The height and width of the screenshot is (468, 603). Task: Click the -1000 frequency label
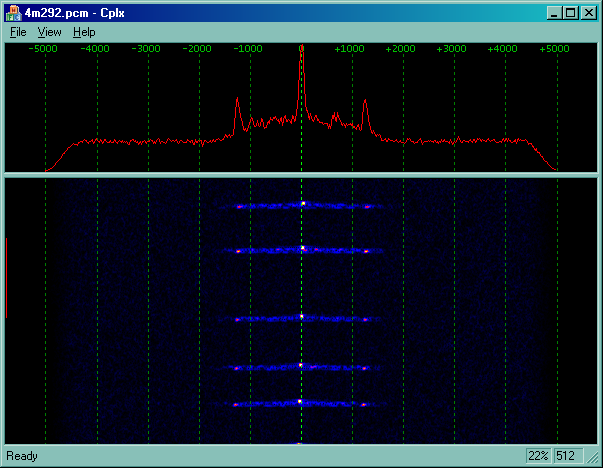click(248, 49)
